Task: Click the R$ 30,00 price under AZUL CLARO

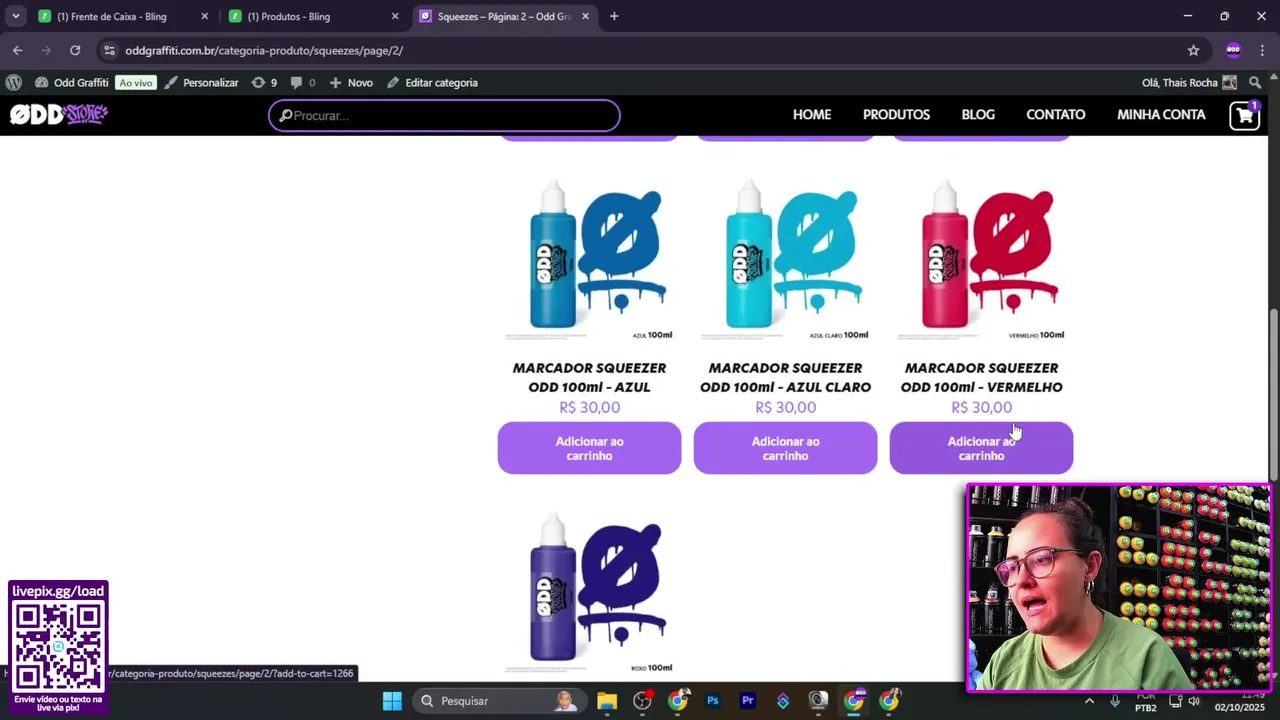Action: 785,407
